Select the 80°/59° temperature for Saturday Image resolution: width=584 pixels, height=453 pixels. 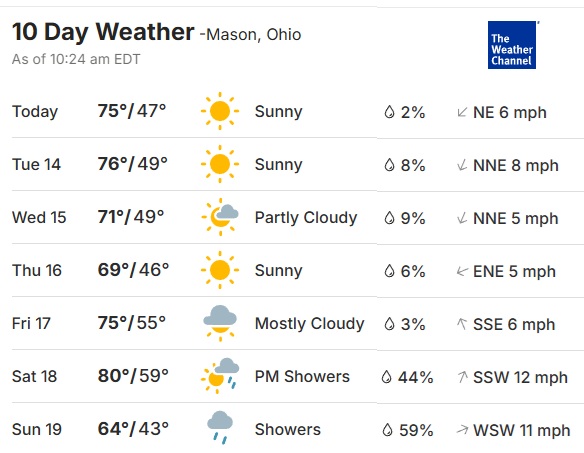[x=133, y=376]
